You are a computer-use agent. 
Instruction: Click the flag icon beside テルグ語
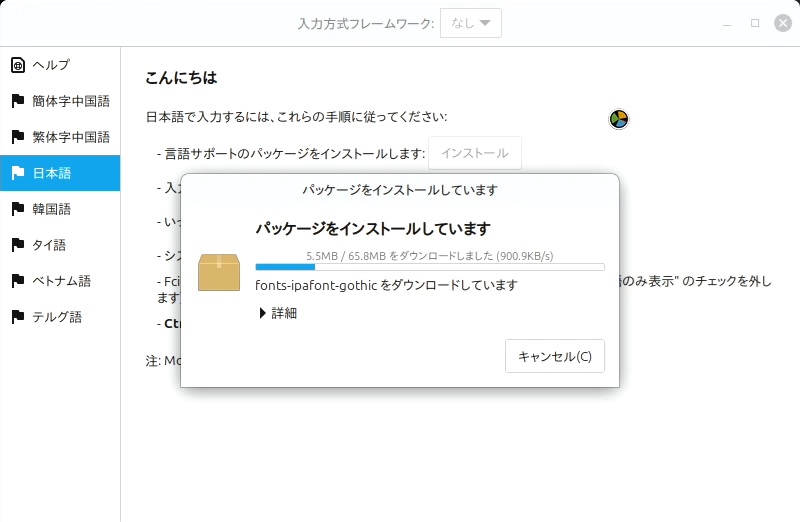pos(17,317)
